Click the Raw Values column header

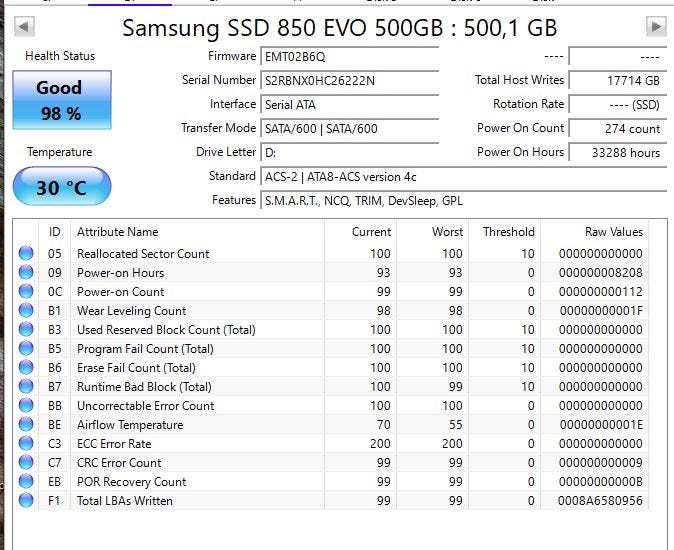point(594,232)
